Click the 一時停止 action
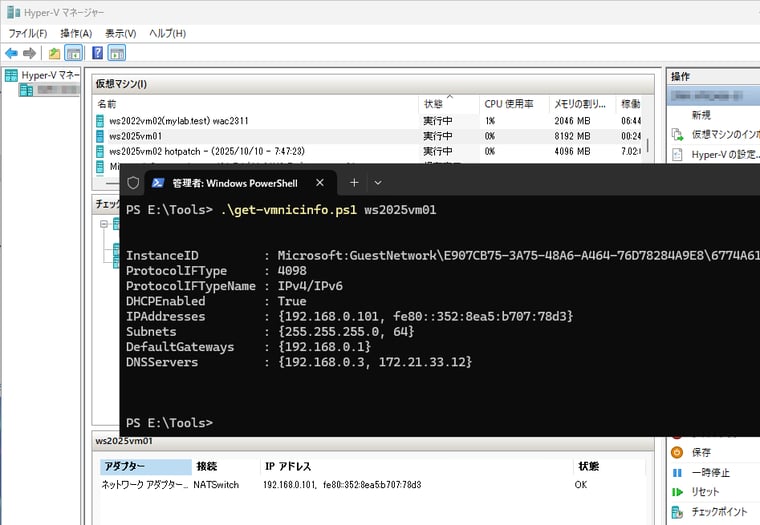 point(711,472)
